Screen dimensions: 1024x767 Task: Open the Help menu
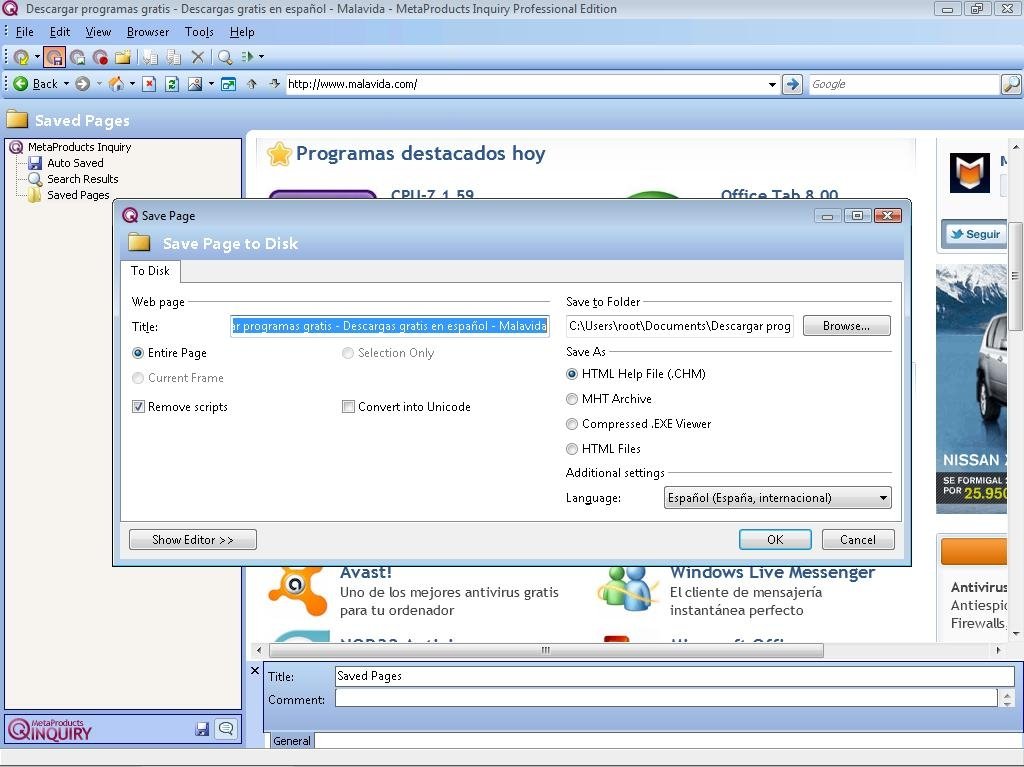[242, 32]
